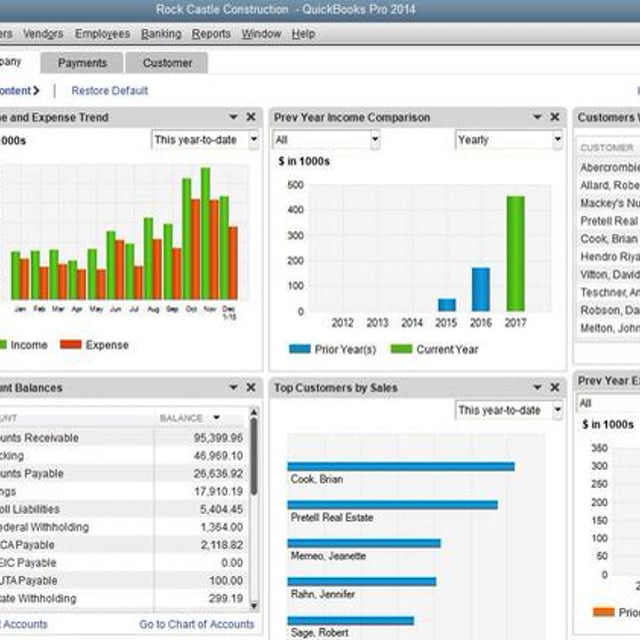Close the Account Balances panel
Viewport: 640px width, 640px height.
pyautogui.click(x=251, y=387)
